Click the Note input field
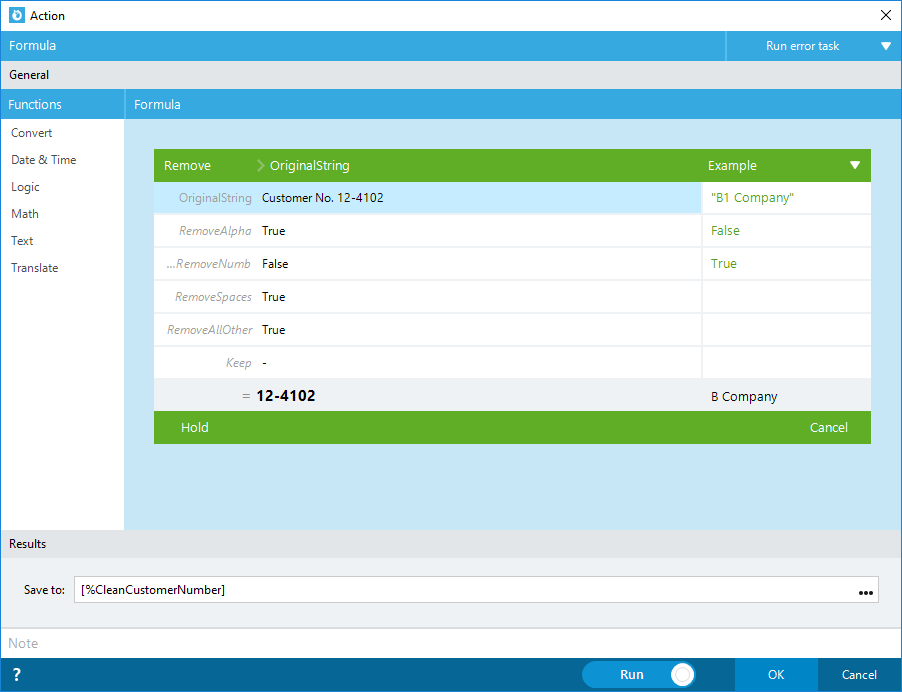This screenshot has width=902, height=692. pyautogui.click(x=300, y=643)
